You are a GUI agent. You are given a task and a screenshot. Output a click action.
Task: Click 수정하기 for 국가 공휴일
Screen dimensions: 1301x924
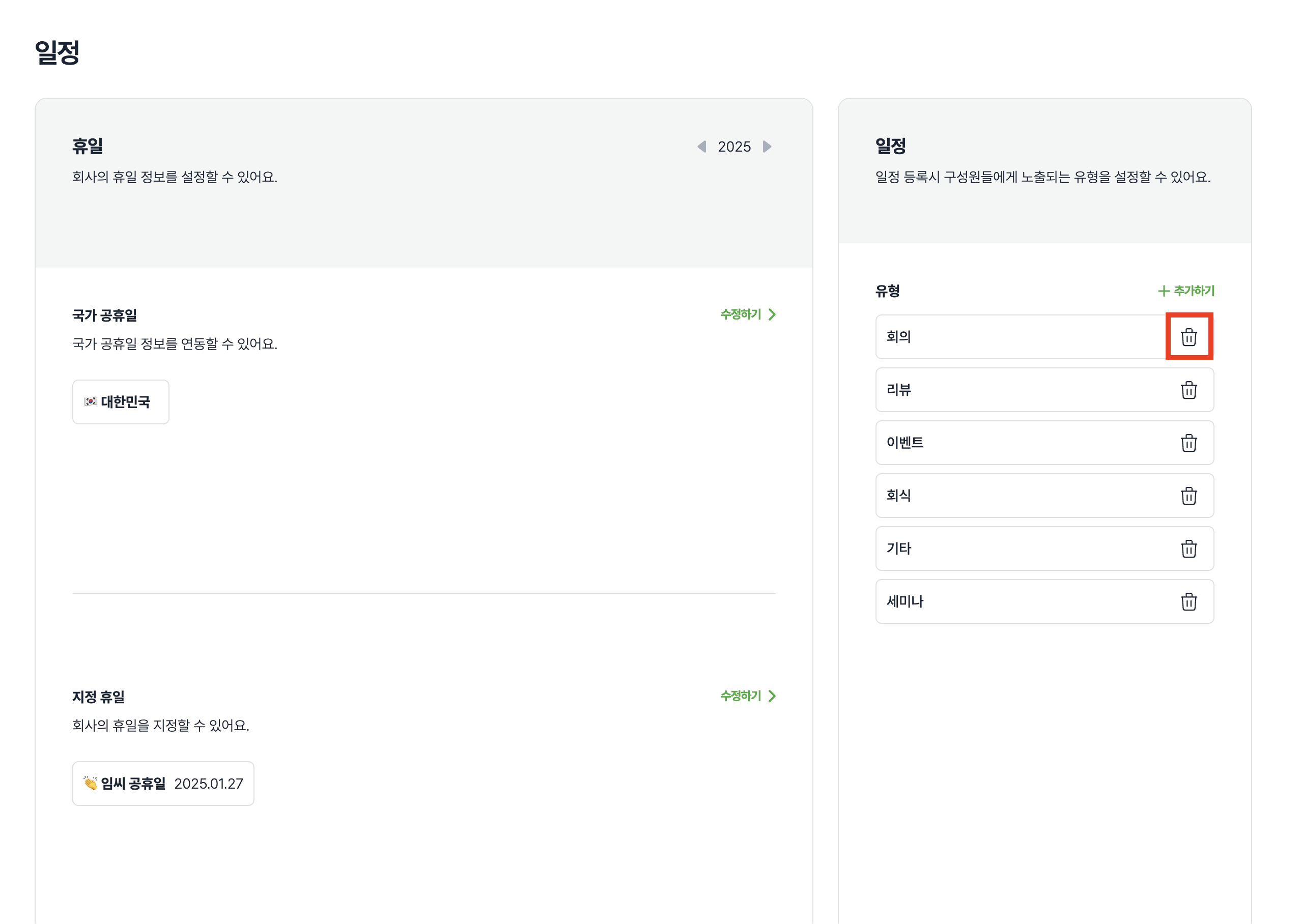(x=741, y=314)
